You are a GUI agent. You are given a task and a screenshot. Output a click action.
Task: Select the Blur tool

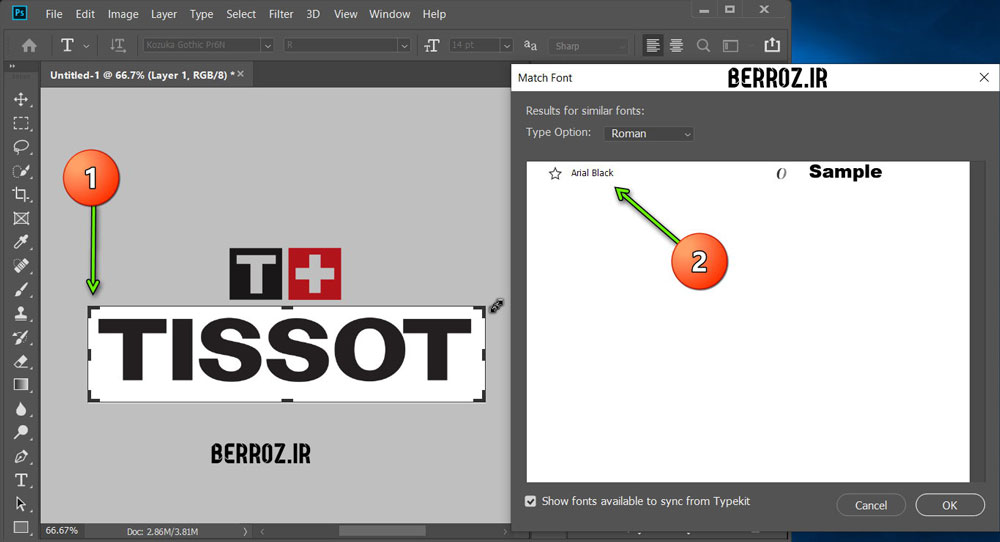(21, 409)
